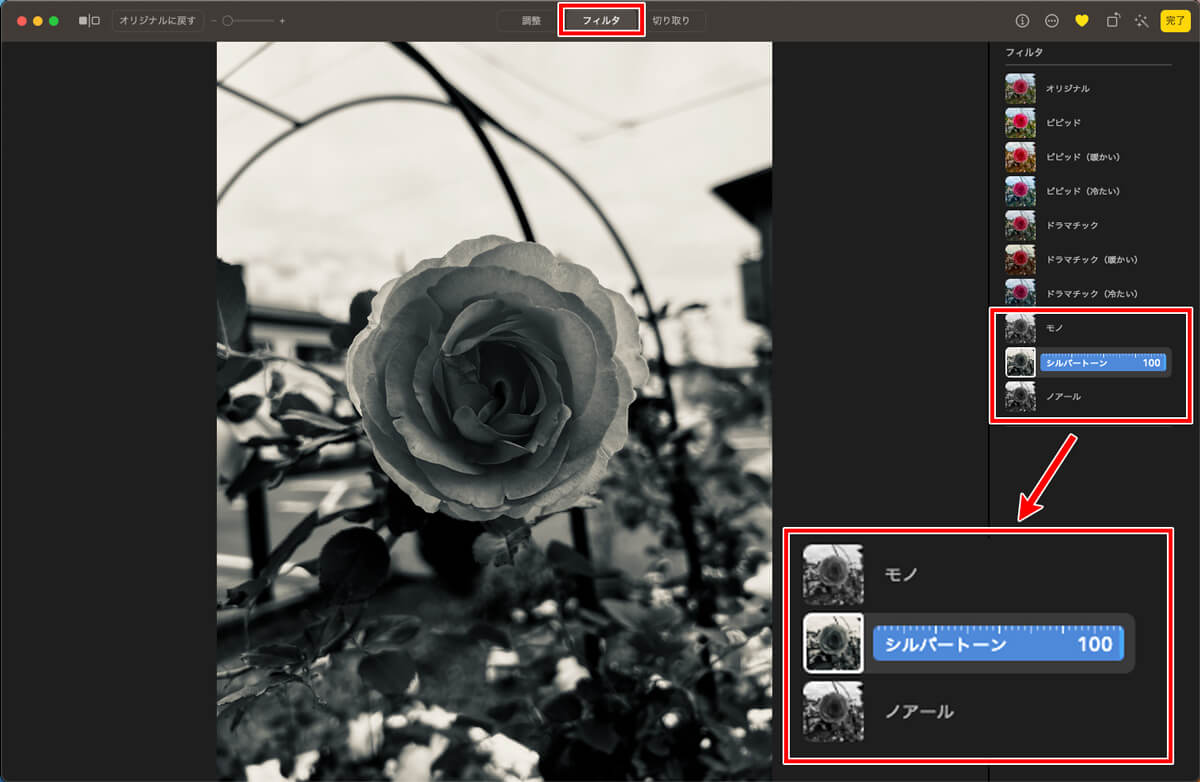Rotate the photo with the rotate icon

pos(1112,20)
